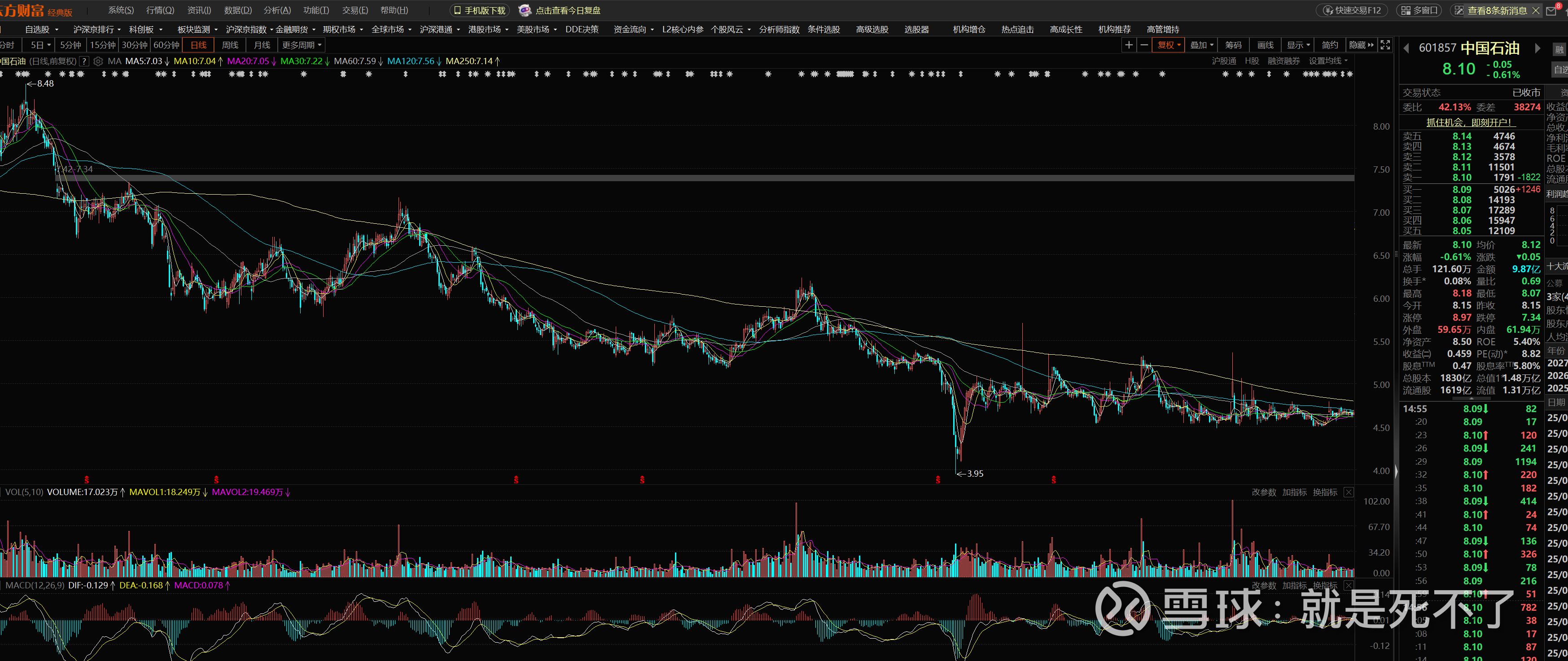The height and width of the screenshot is (661, 1568).
Task: Zoom out chart with minus icon
Action: (x=1144, y=45)
